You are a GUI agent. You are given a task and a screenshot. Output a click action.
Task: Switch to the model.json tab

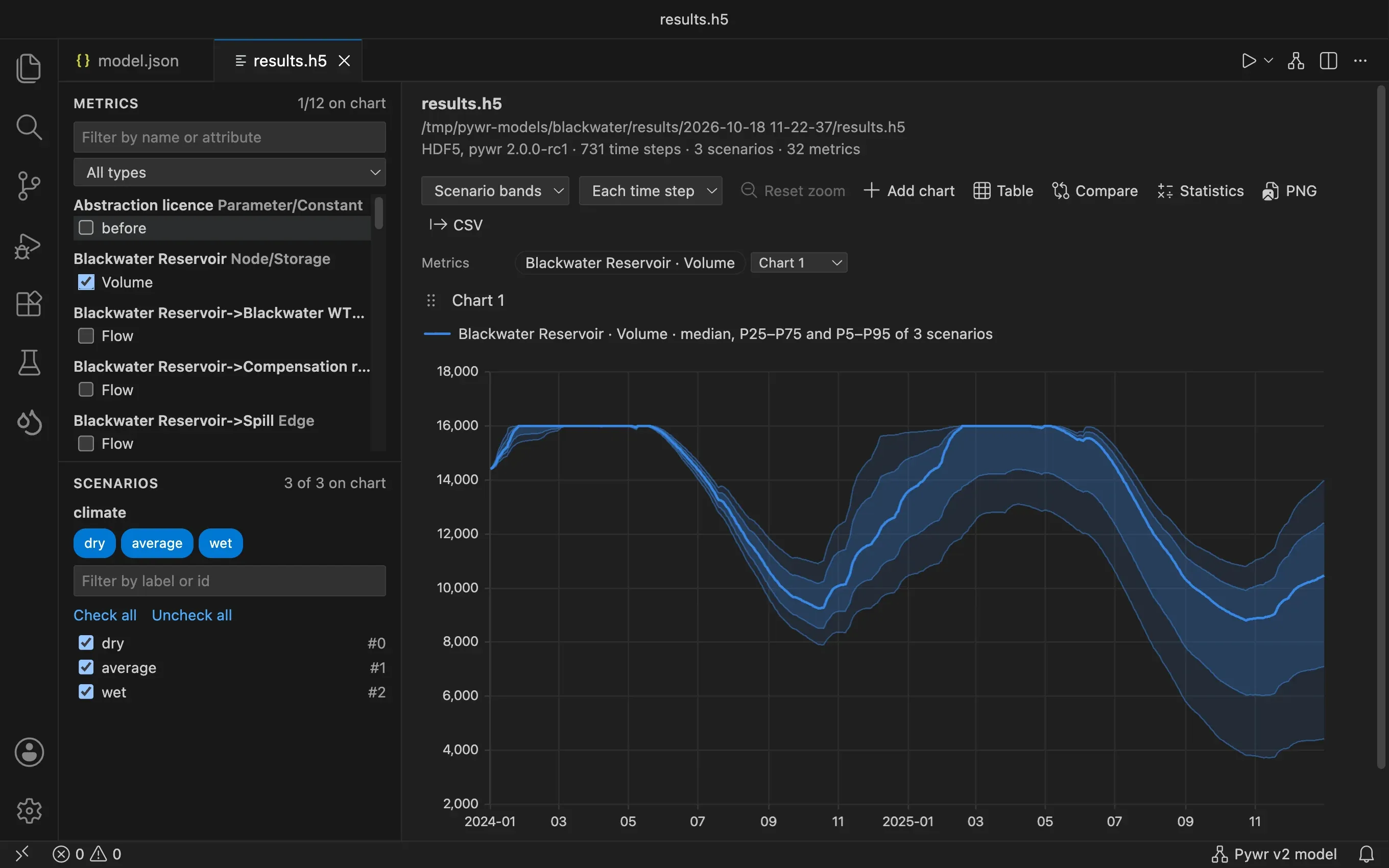(x=137, y=61)
